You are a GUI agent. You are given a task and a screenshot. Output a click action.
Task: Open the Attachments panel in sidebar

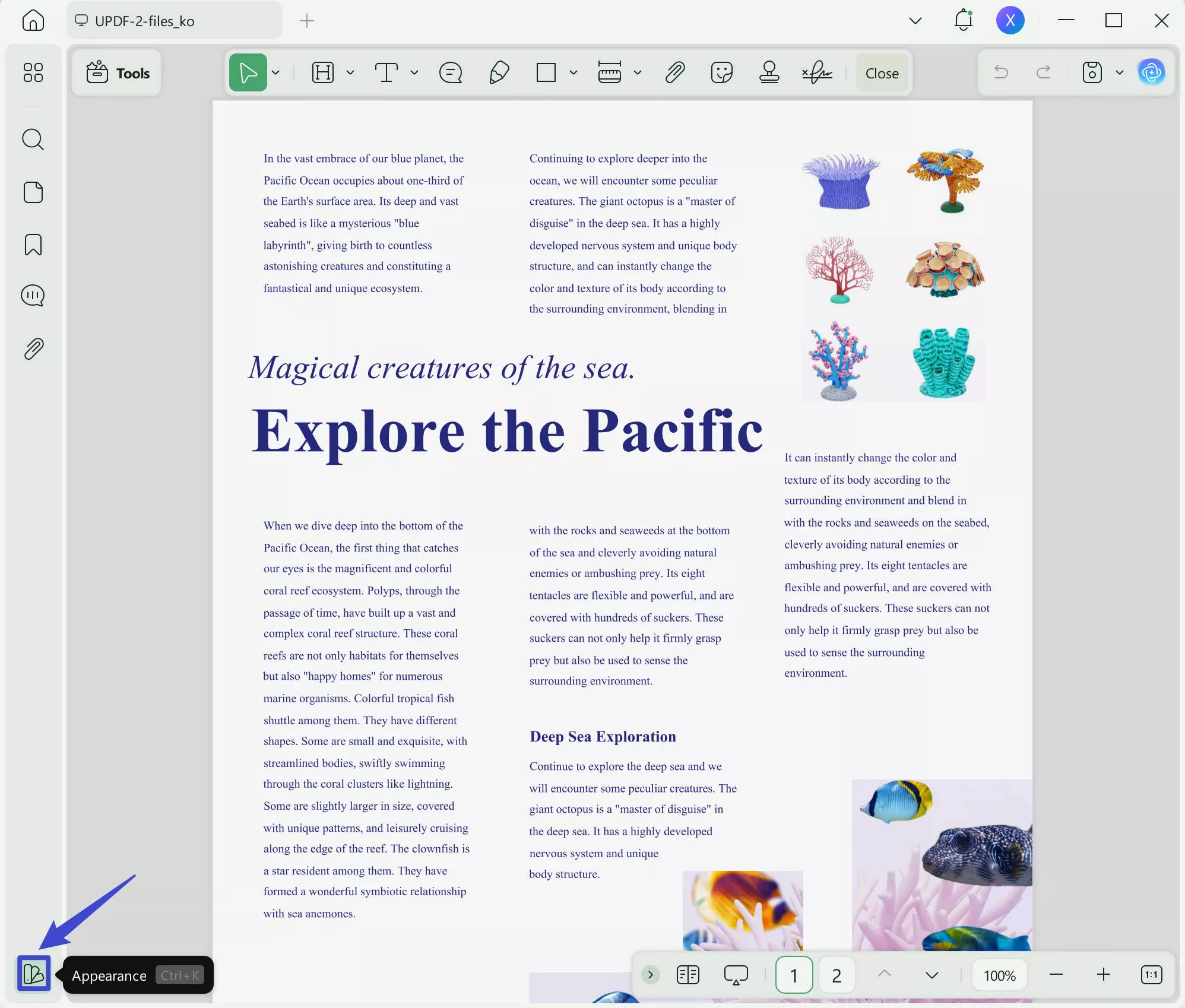click(x=33, y=349)
